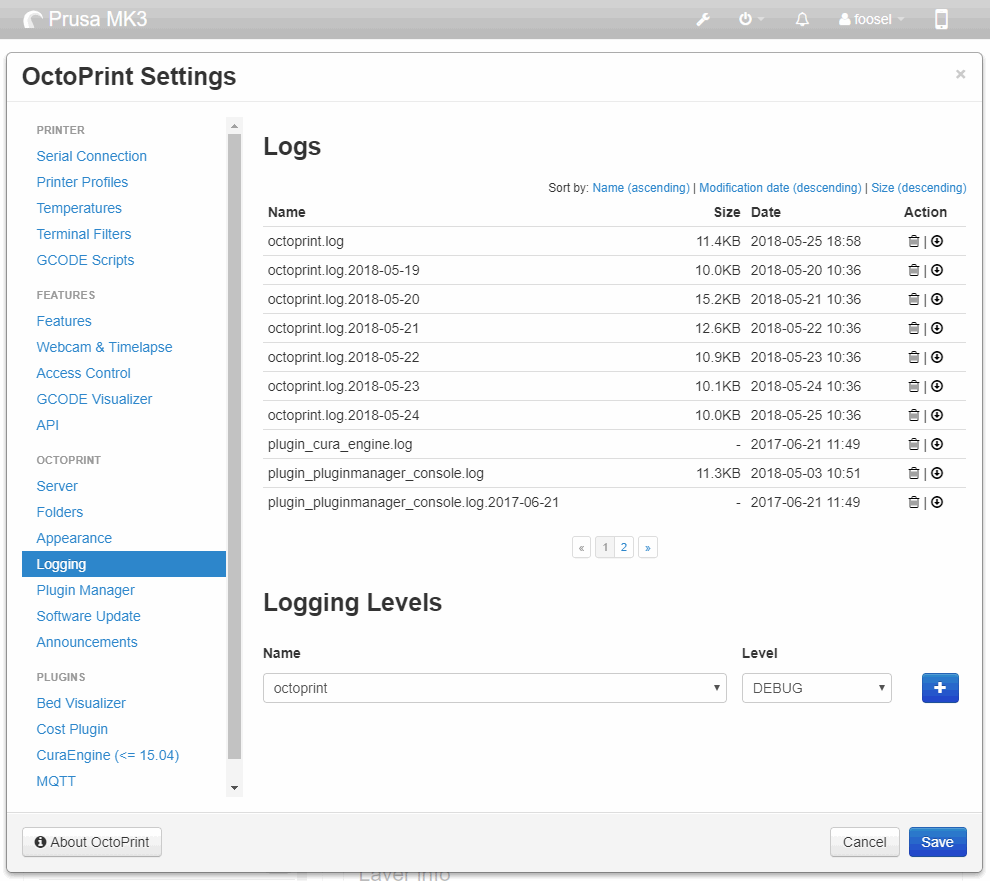This screenshot has height=881, width=990.
Task: Open the system power menu icon
Action: 751,20
